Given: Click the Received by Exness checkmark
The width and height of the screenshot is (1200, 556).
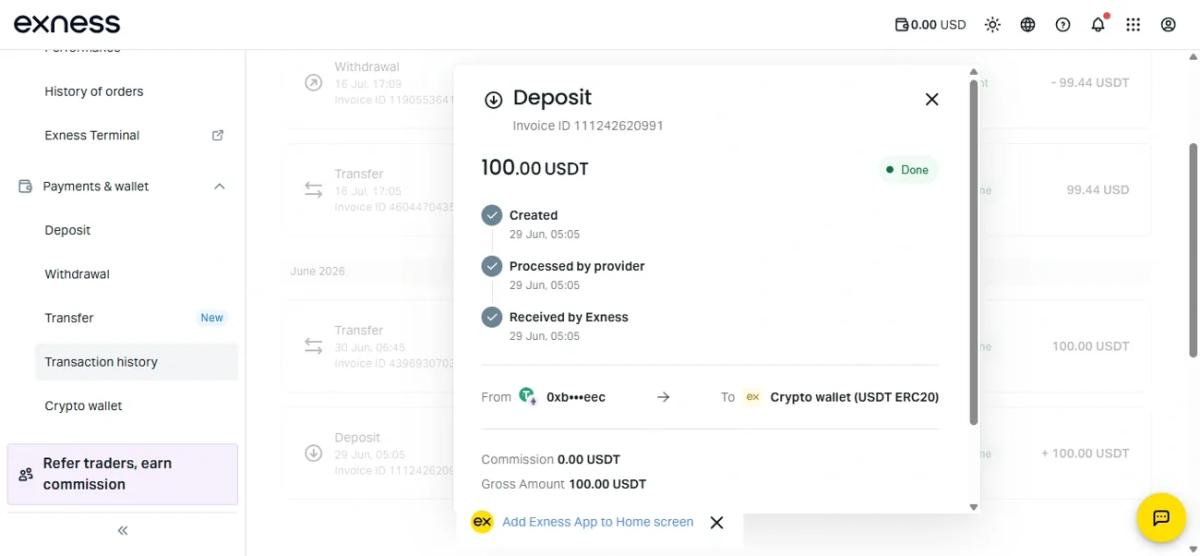Looking at the screenshot, I should (x=491, y=317).
